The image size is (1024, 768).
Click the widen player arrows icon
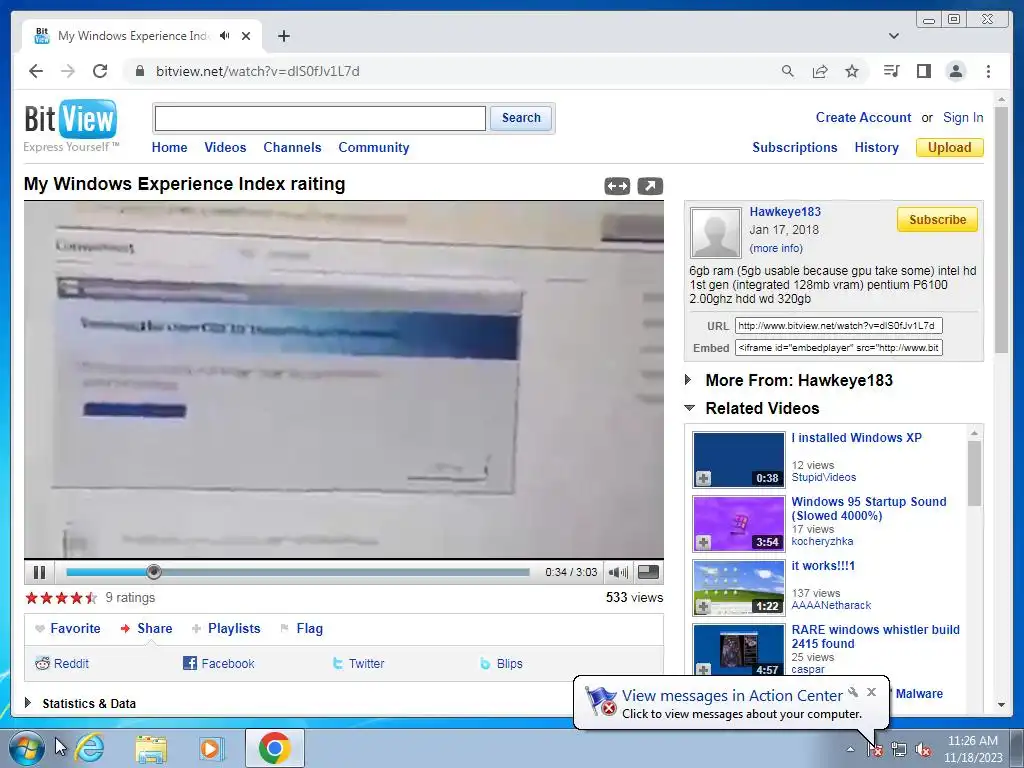coord(617,186)
